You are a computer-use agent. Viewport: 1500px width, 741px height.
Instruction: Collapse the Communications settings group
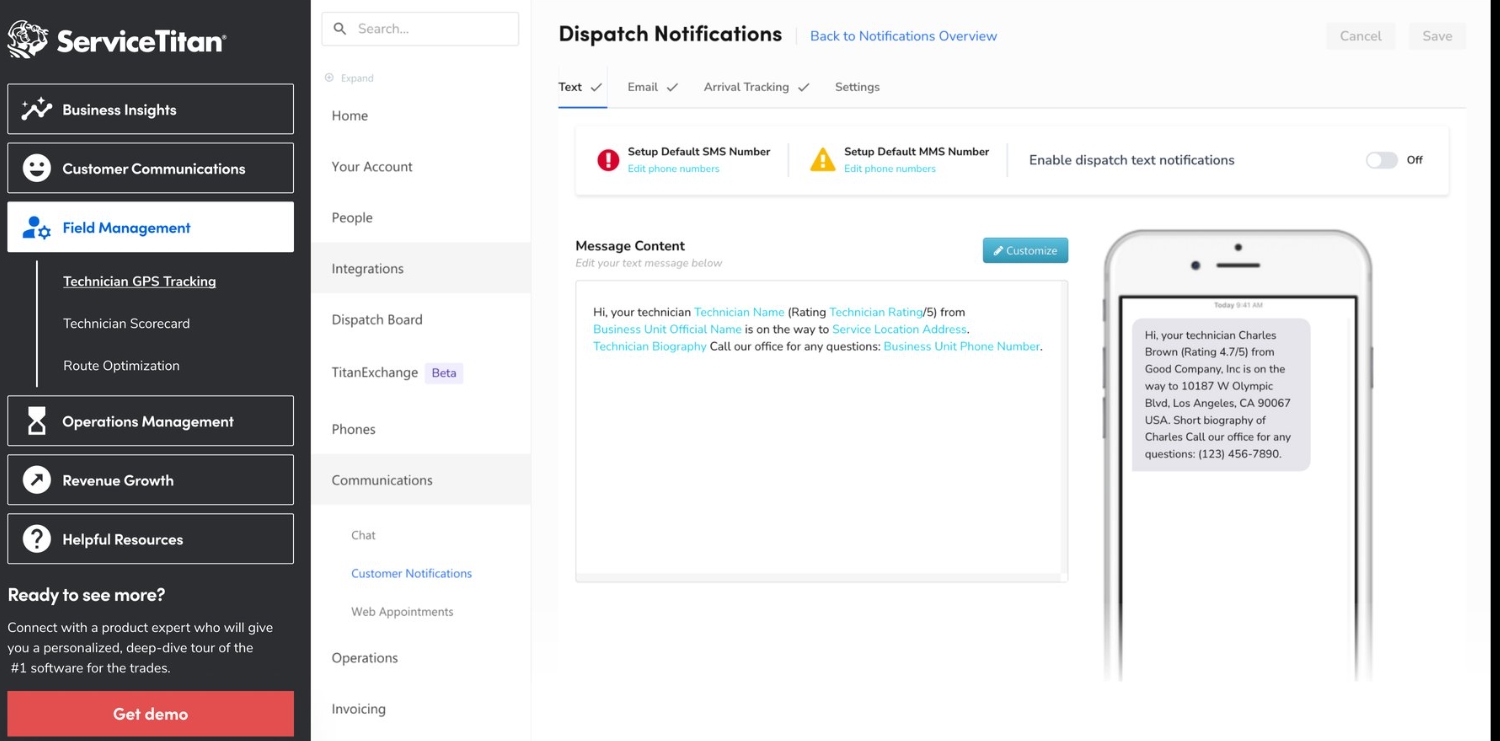(421, 480)
